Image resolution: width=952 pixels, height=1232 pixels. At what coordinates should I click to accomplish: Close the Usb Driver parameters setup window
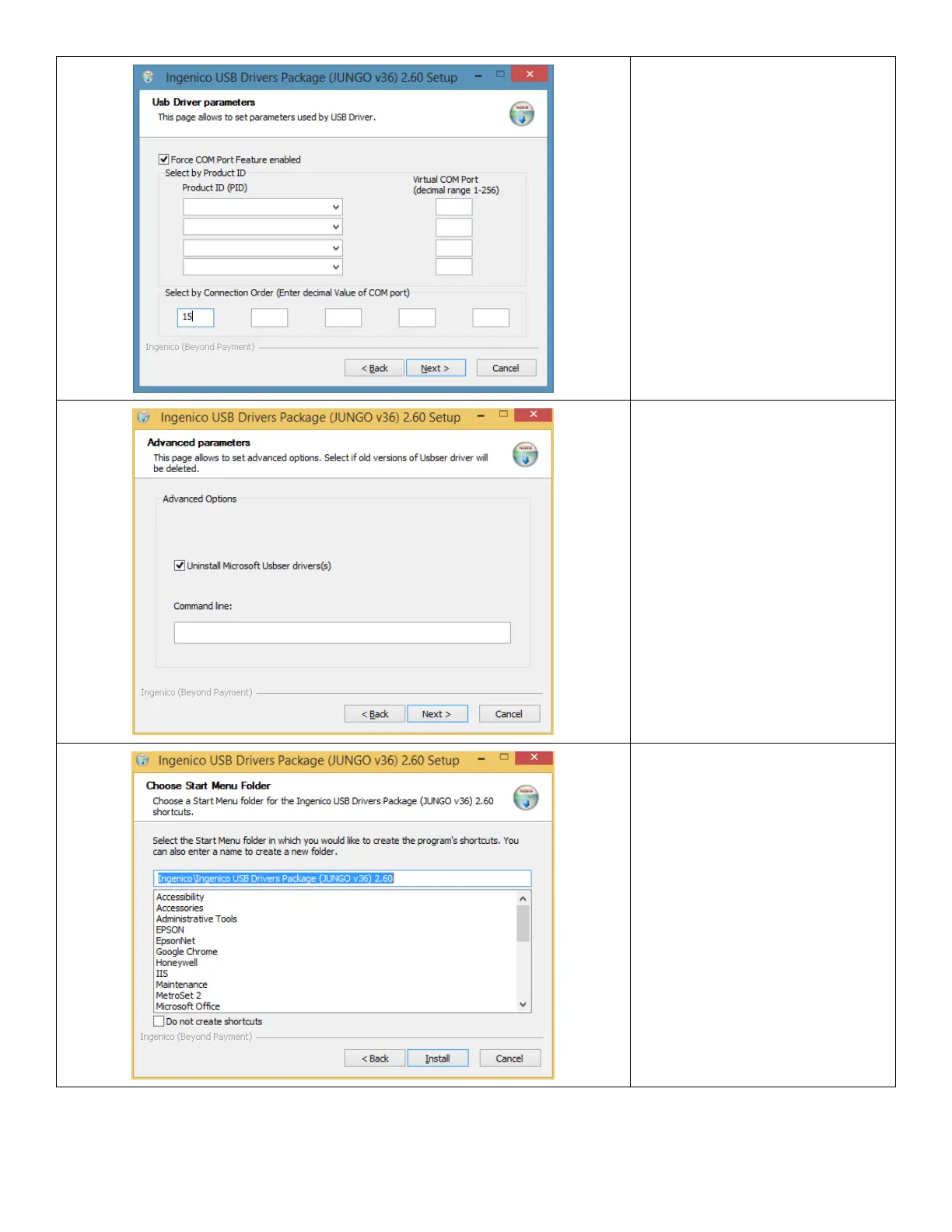pyautogui.click(x=530, y=74)
